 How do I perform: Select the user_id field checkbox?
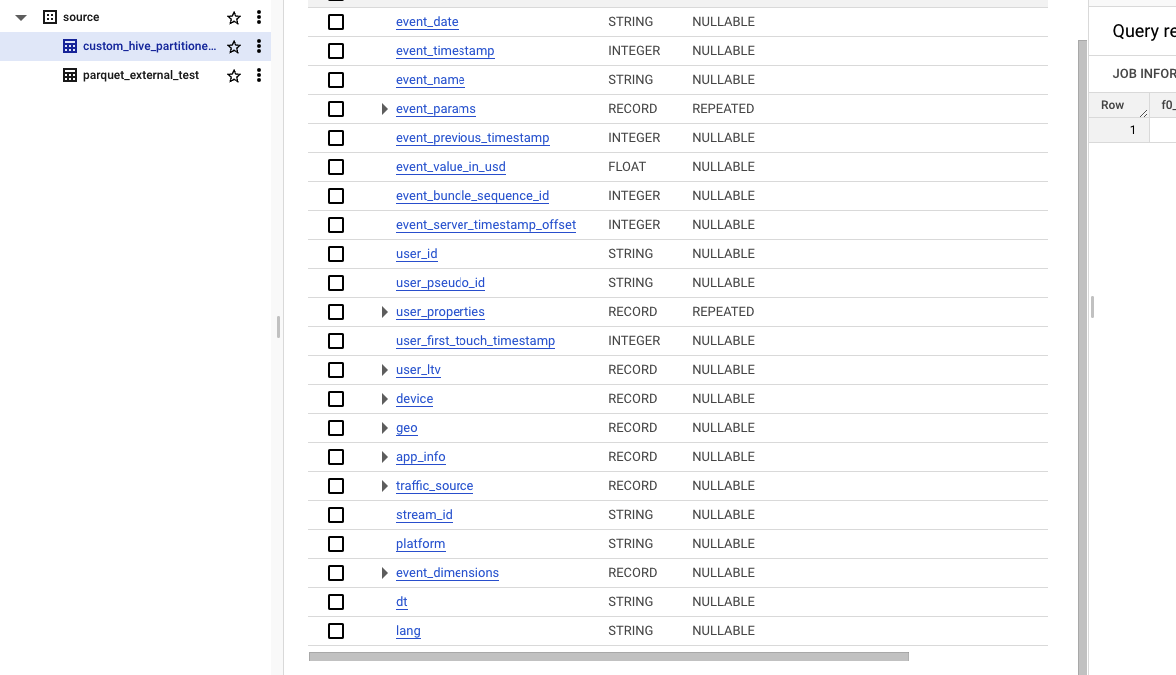coord(336,254)
